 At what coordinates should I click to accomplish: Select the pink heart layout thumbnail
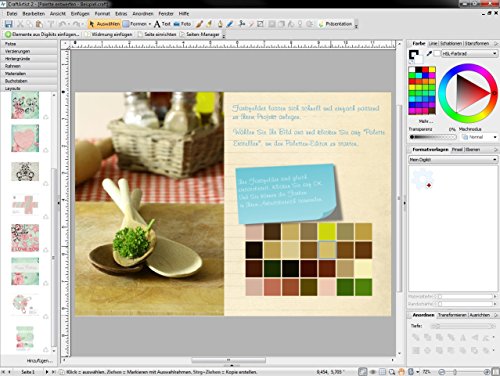[25, 138]
